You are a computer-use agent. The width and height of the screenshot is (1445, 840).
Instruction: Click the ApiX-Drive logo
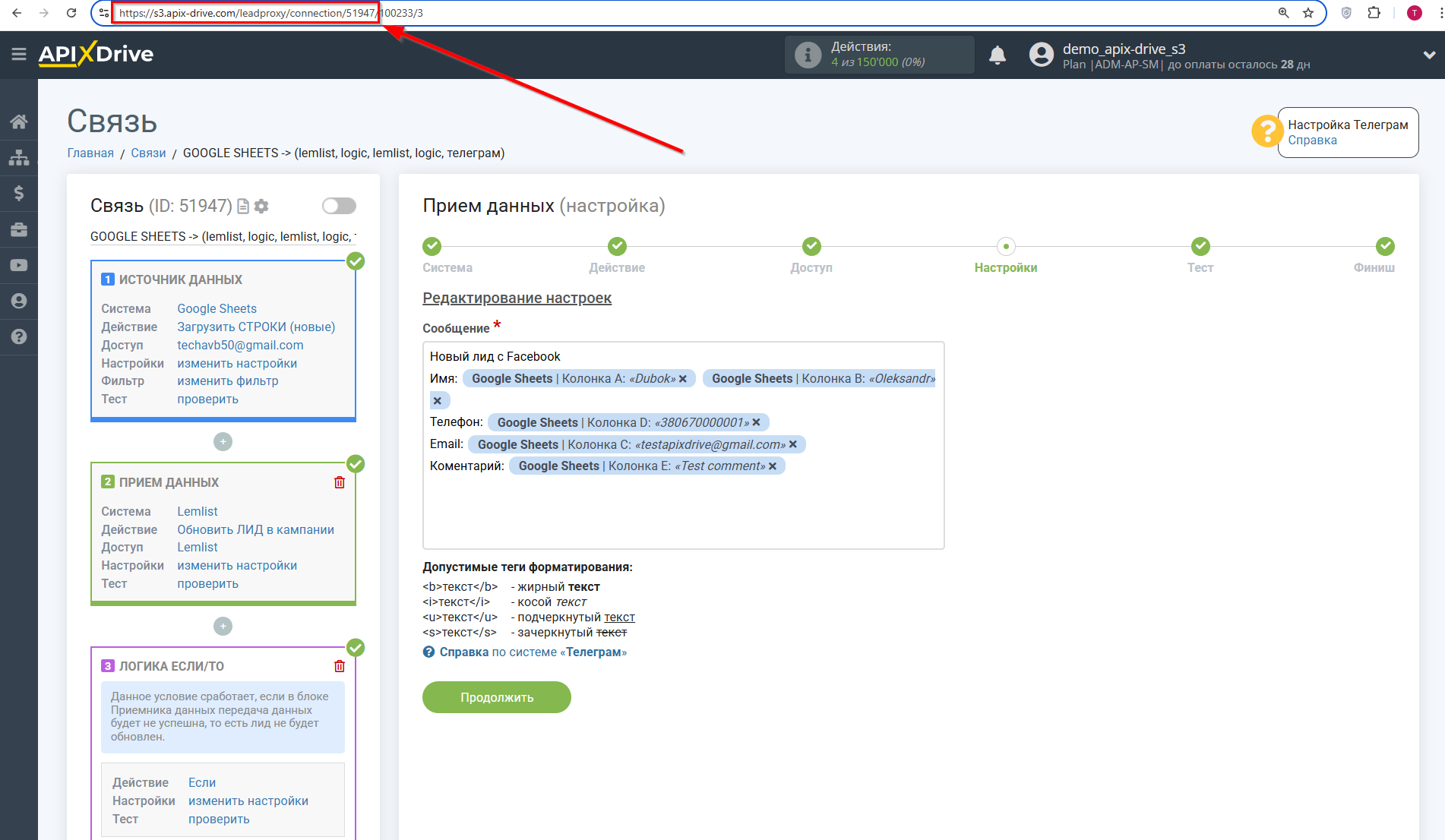[x=96, y=54]
